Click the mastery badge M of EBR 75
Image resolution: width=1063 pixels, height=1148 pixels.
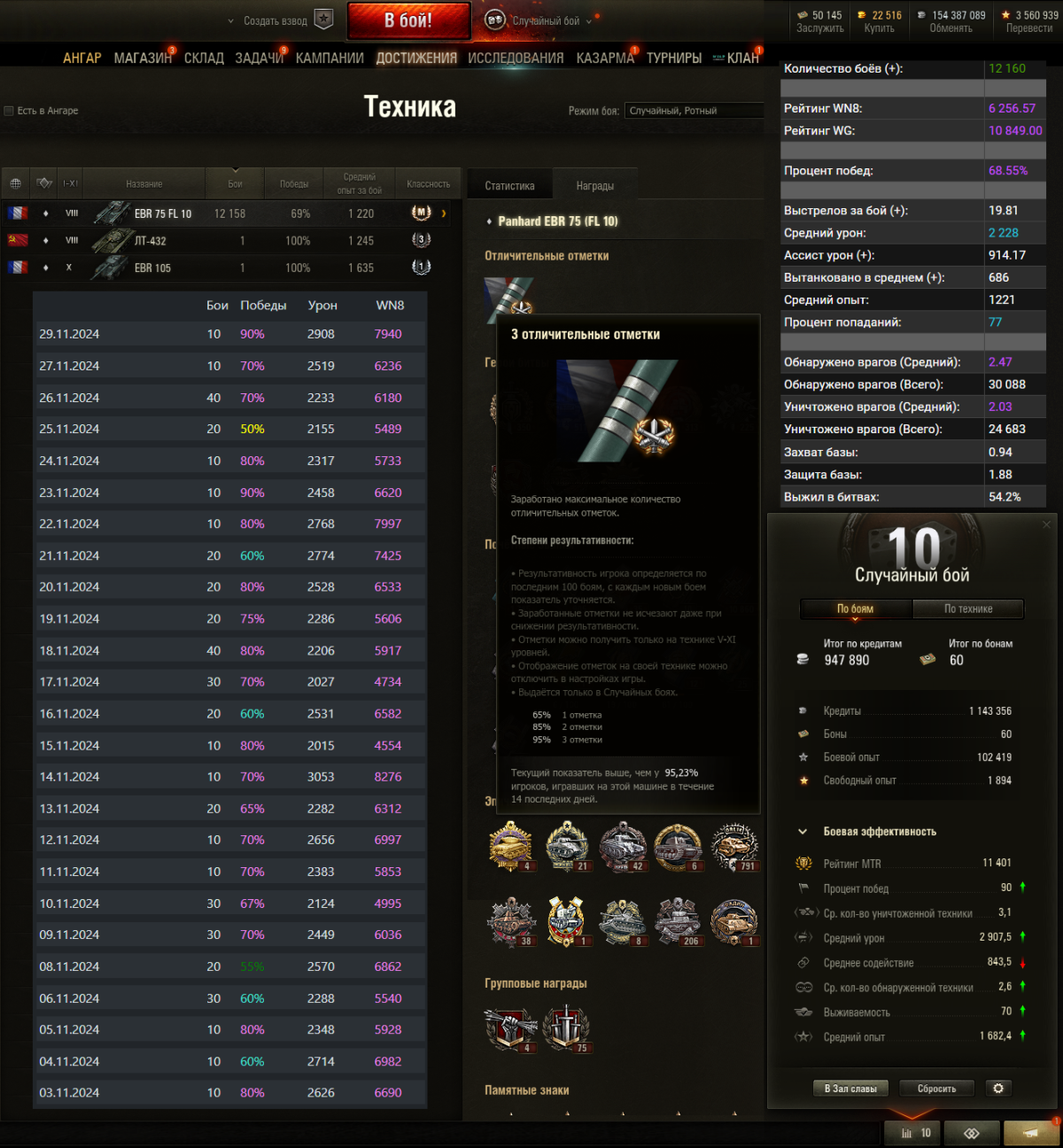[x=421, y=213]
